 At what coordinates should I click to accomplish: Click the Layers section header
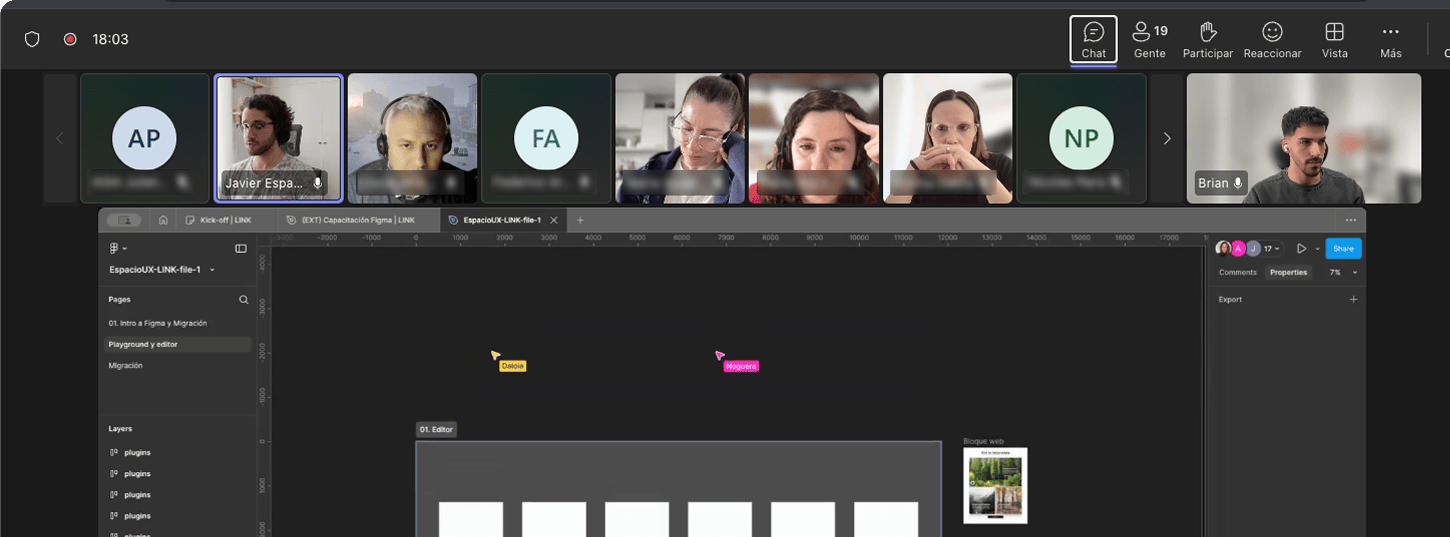[x=120, y=428]
